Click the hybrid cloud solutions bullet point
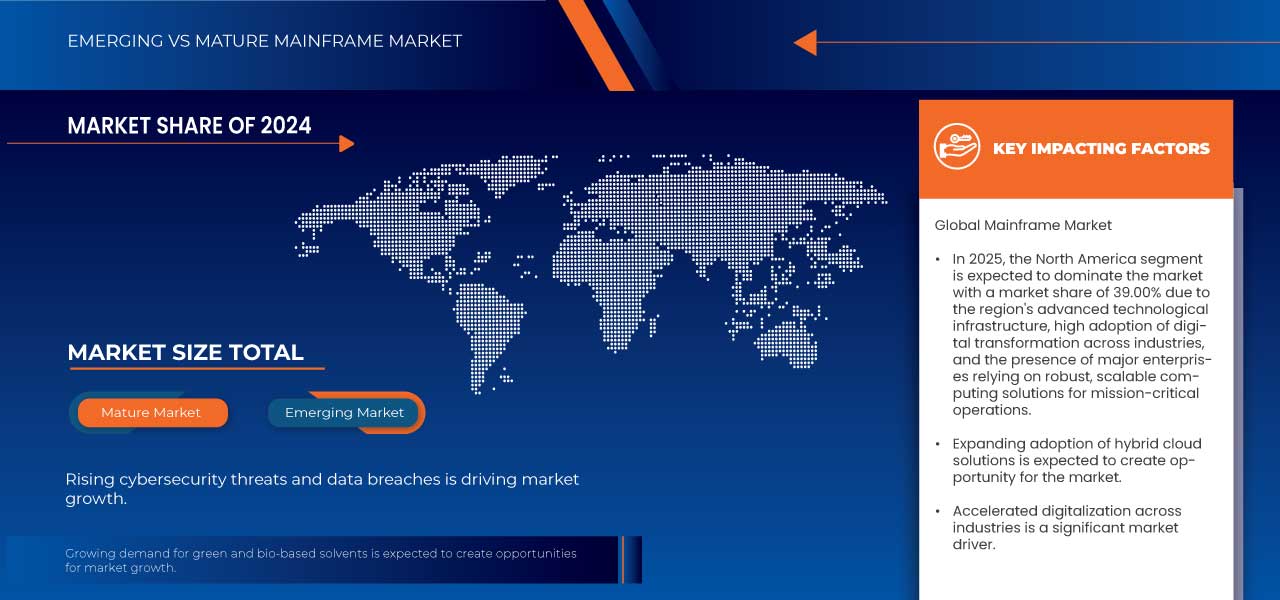This screenshot has height=600, width=1280. pyautogui.click(x=1076, y=461)
